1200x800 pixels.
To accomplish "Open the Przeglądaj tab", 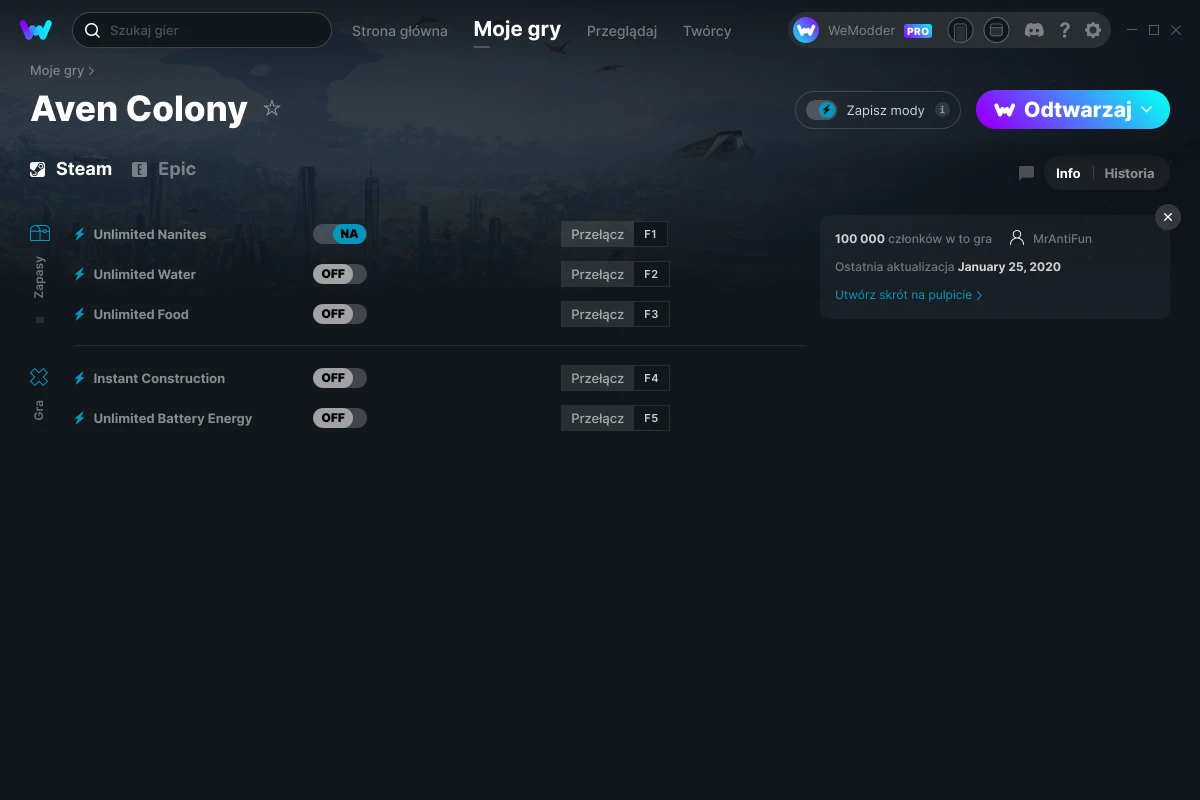I will coord(621,31).
